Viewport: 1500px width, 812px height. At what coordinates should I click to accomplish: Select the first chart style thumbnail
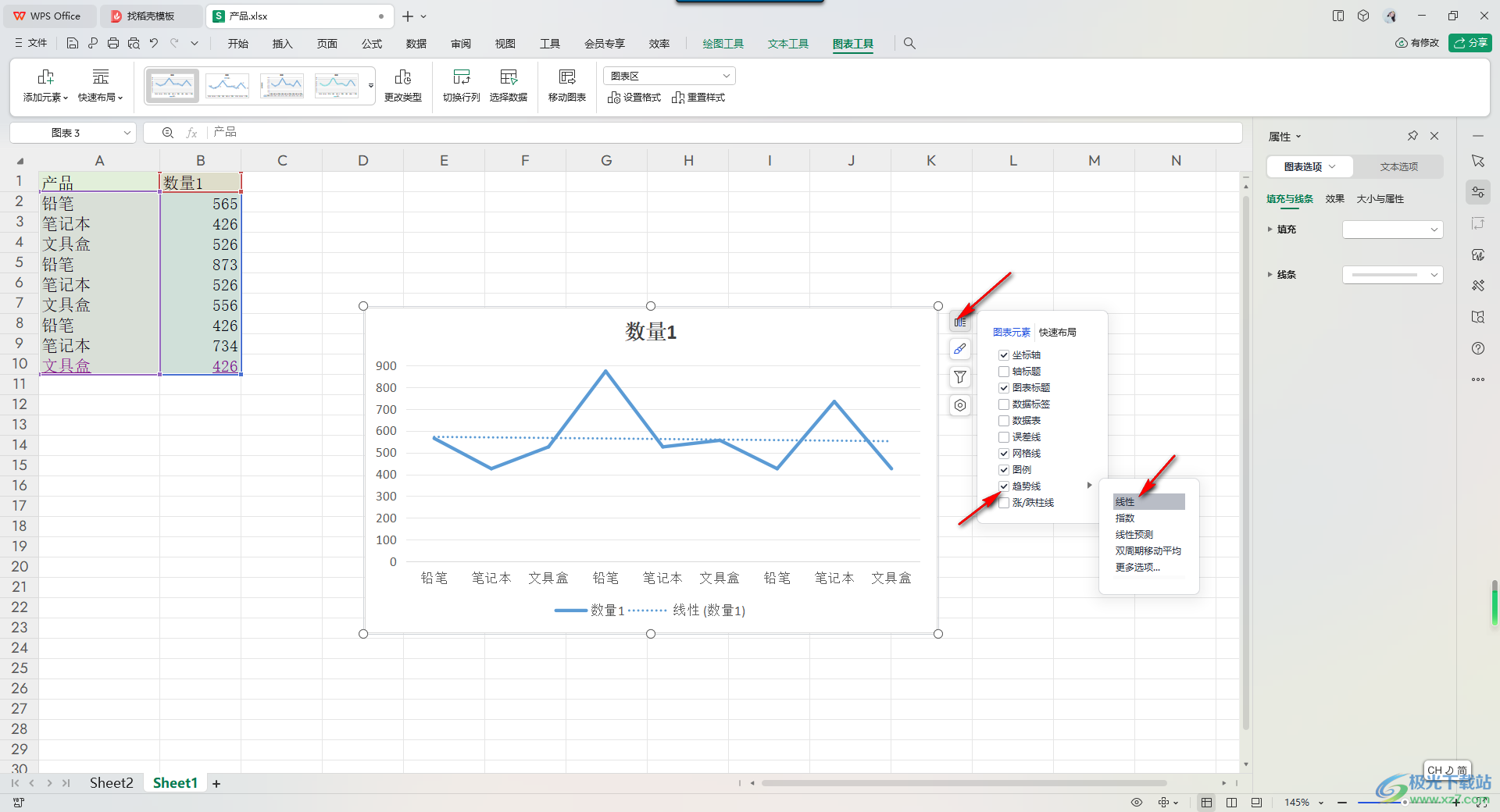tap(172, 85)
